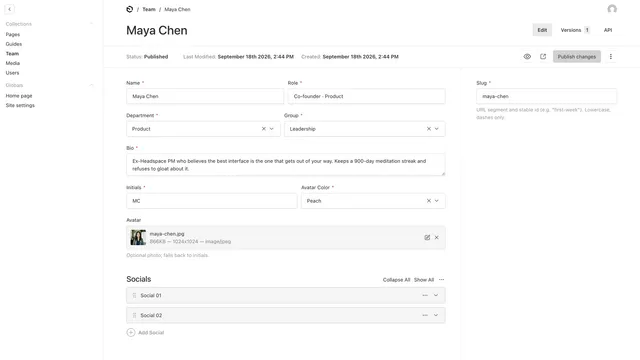Open Site settings global

[x=20, y=105]
